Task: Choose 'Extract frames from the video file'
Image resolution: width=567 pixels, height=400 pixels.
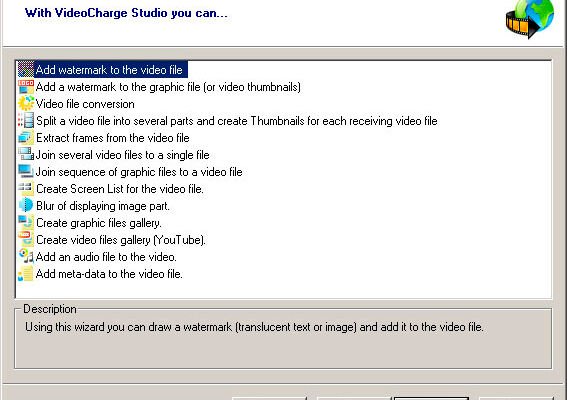Action: [113, 138]
